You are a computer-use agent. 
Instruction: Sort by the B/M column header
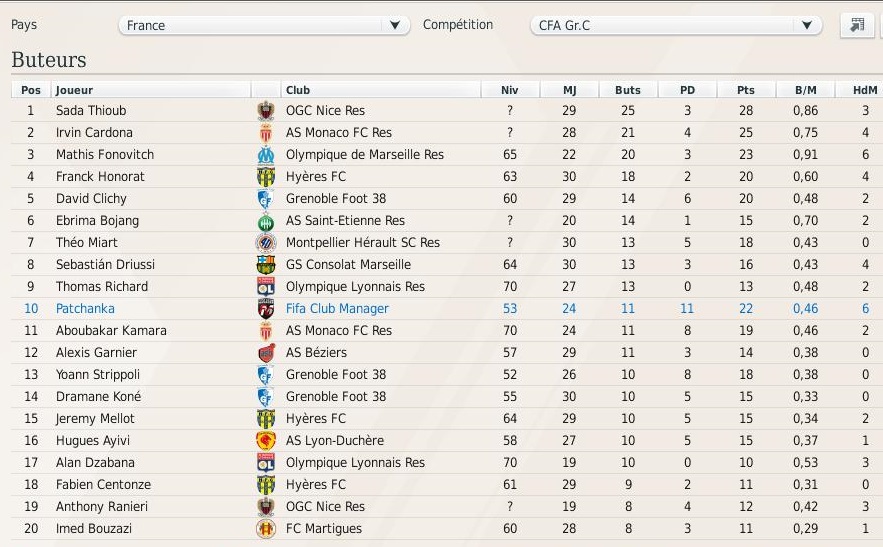(x=805, y=90)
